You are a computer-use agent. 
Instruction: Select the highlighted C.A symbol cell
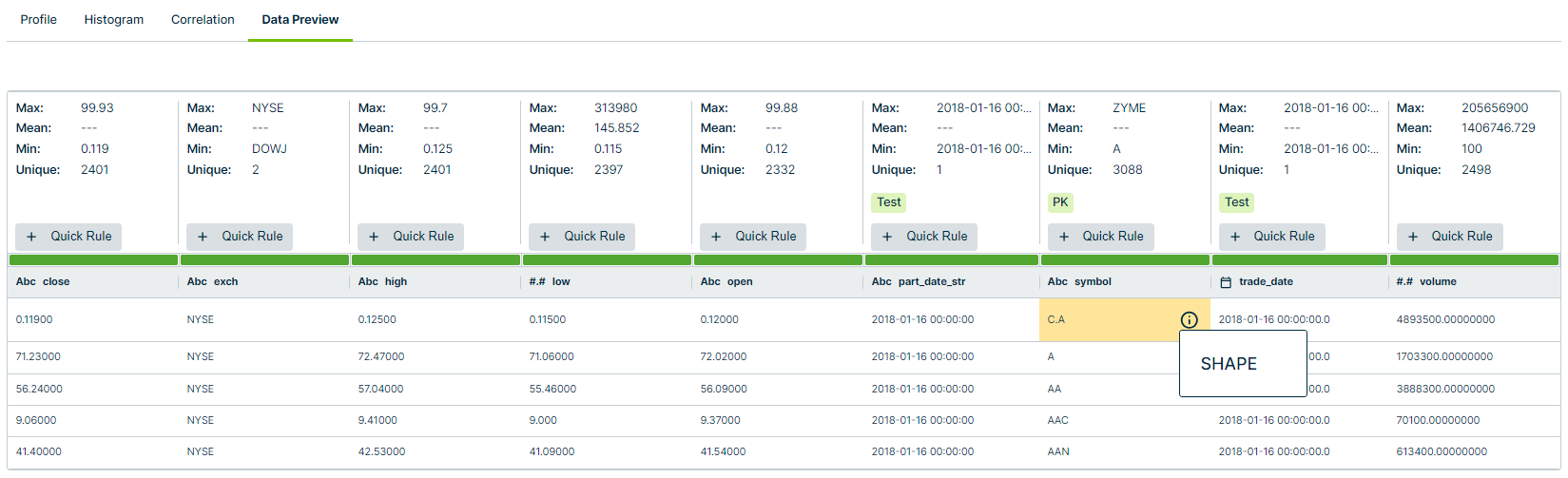coord(1103,320)
